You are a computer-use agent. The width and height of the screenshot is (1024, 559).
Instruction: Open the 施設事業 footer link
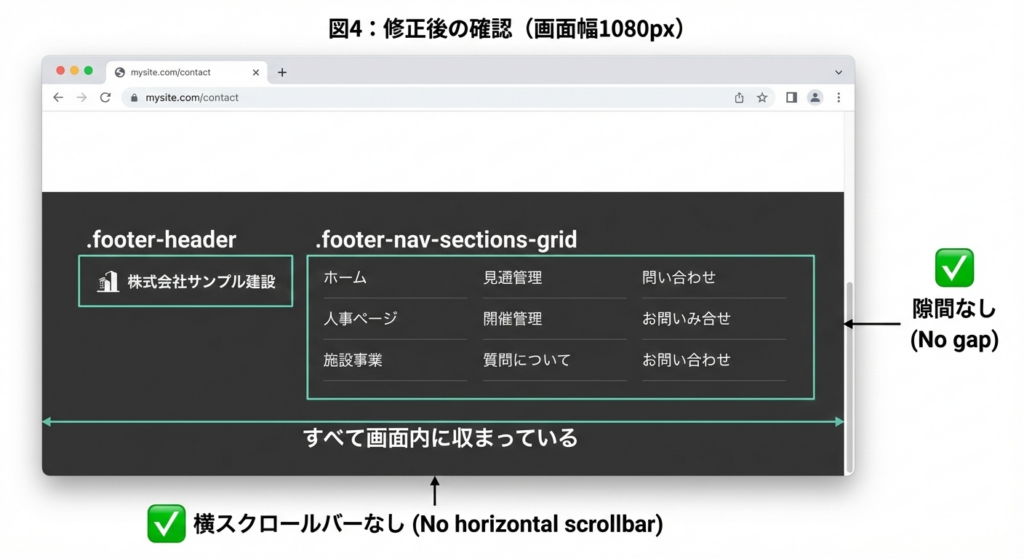tap(353, 360)
